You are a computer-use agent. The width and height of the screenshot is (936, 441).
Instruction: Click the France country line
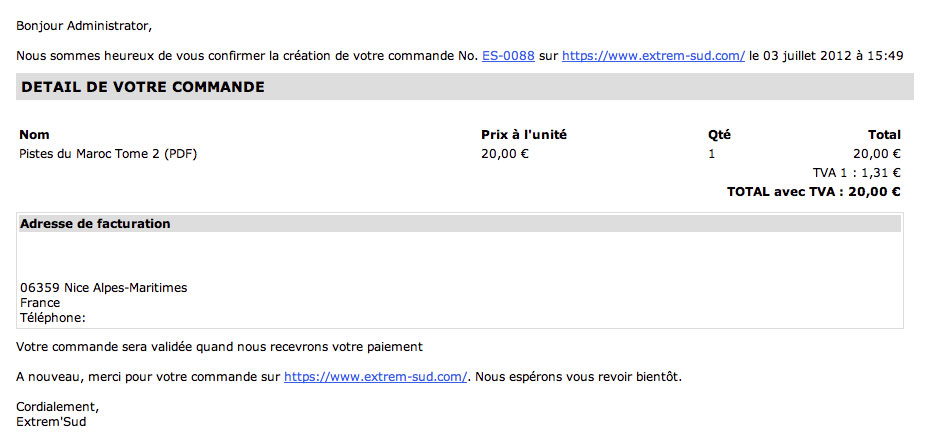(40, 303)
